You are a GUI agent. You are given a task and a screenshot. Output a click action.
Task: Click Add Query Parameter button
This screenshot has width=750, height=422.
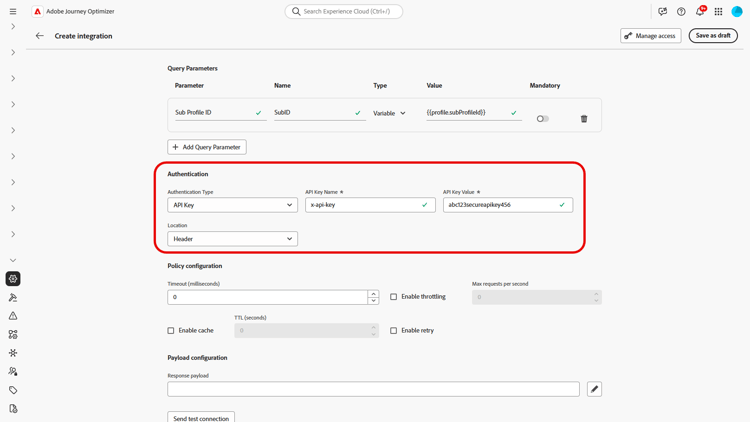(x=207, y=147)
